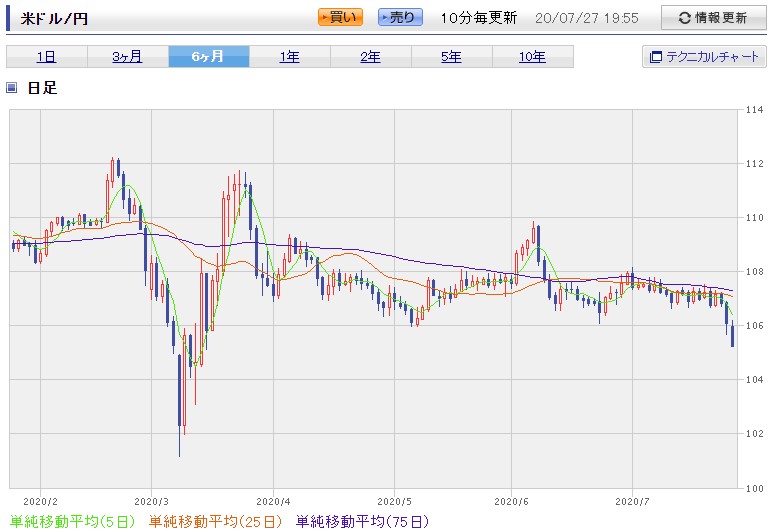Switch to the 3ヶ月 period tab
The height and width of the screenshot is (531, 773).
click(128, 57)
